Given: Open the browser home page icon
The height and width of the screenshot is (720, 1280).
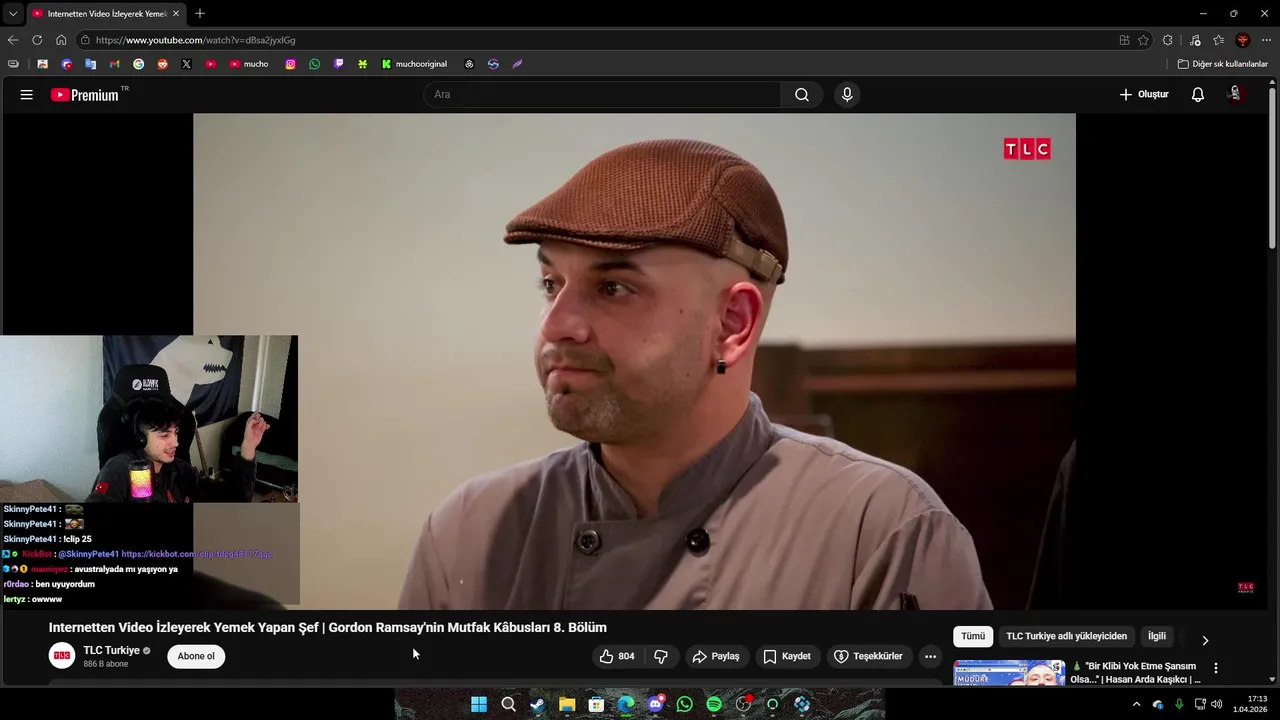Looking at the screenshot, I should click(x=61, y=40).
